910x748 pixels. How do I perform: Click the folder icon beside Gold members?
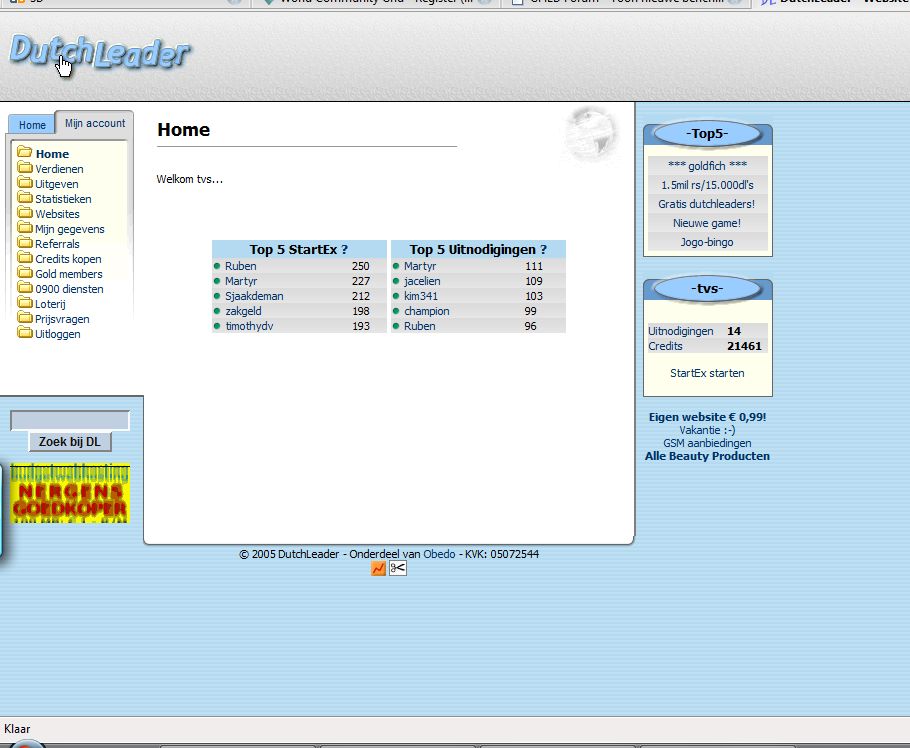pyautogui.click(x=25, y=272)
